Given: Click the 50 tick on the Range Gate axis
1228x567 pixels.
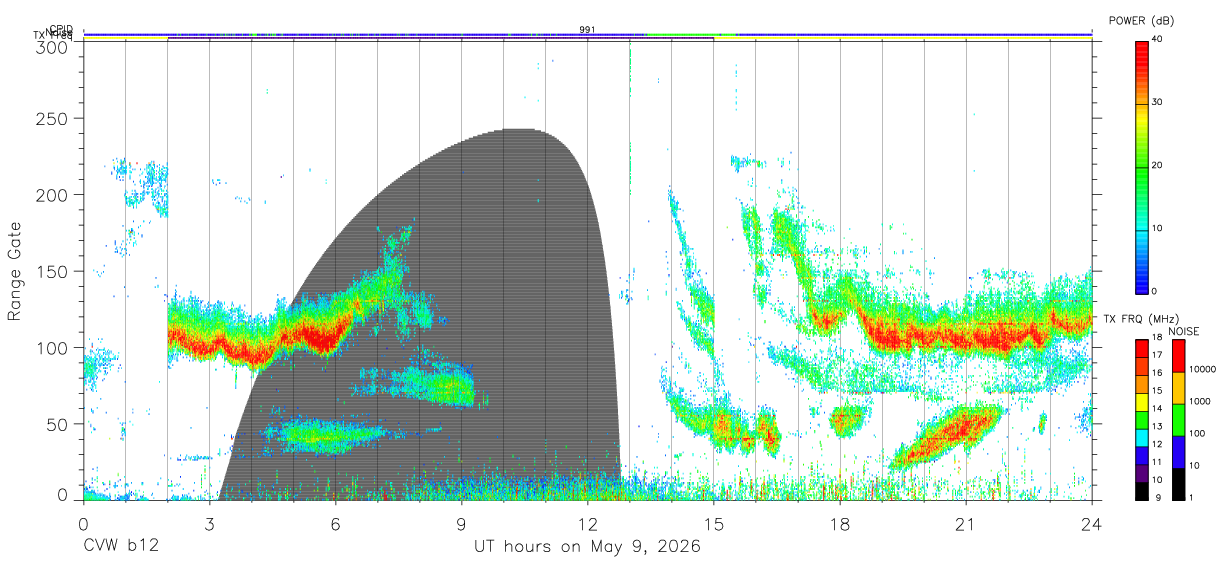Looking at the screenshot, I should click(x=57, y=424).
